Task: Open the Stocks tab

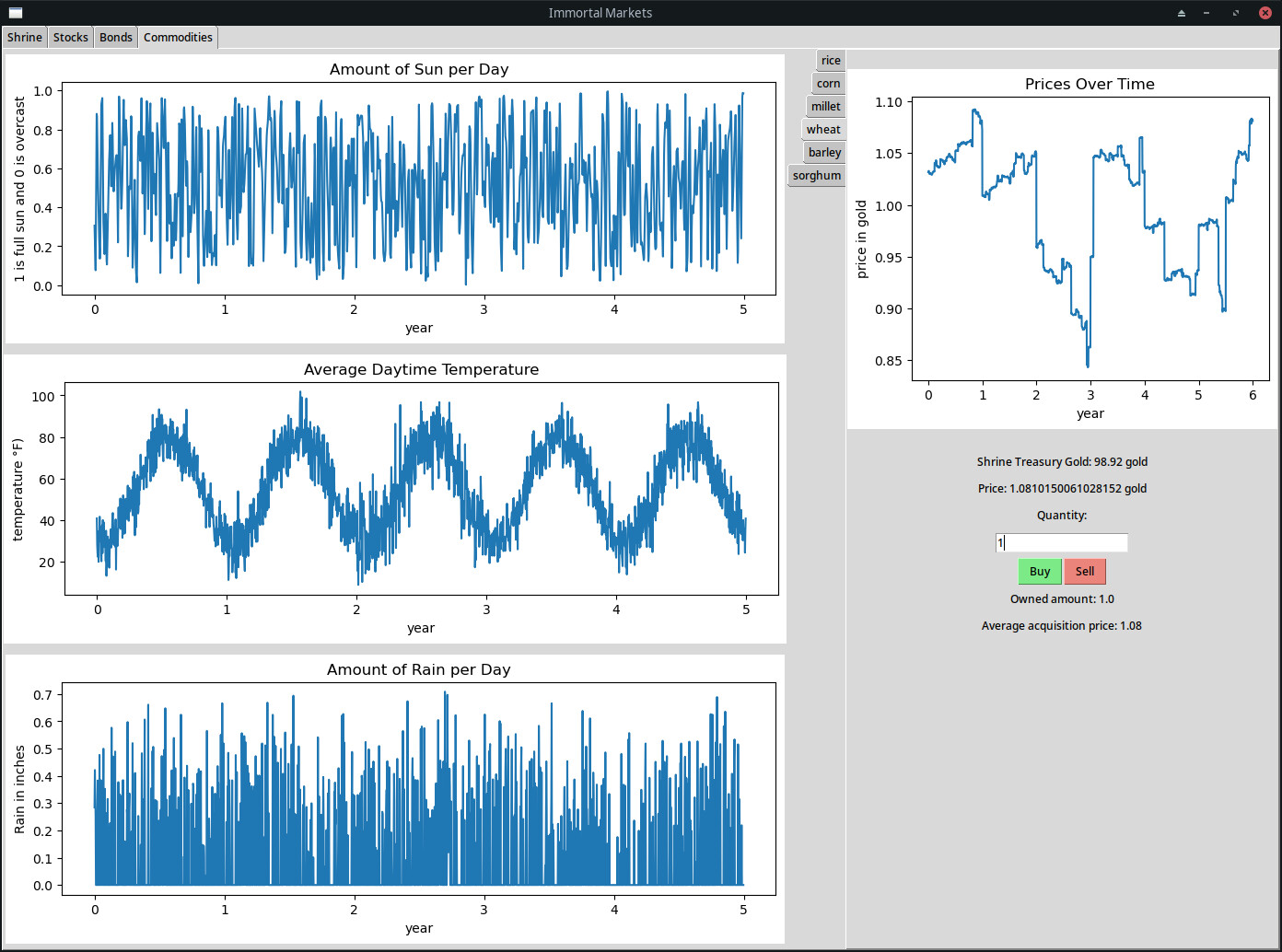Action: [71, 37]
